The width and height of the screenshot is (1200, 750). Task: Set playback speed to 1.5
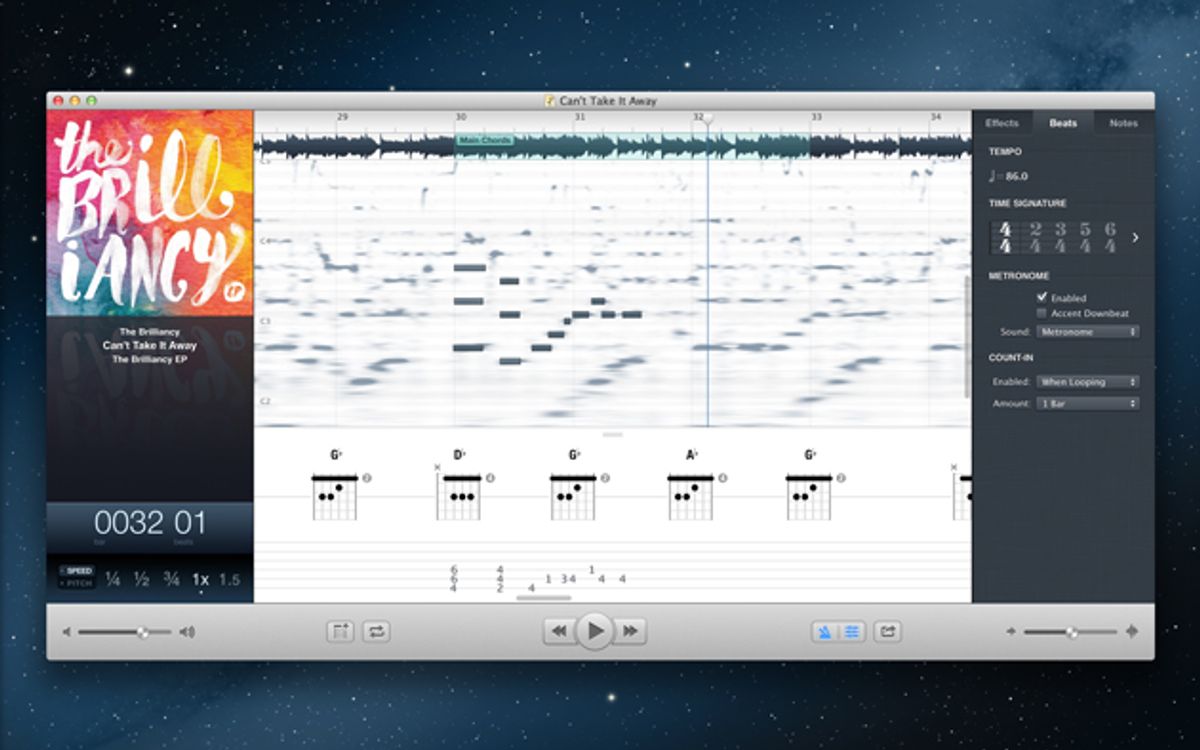[230, 579]
